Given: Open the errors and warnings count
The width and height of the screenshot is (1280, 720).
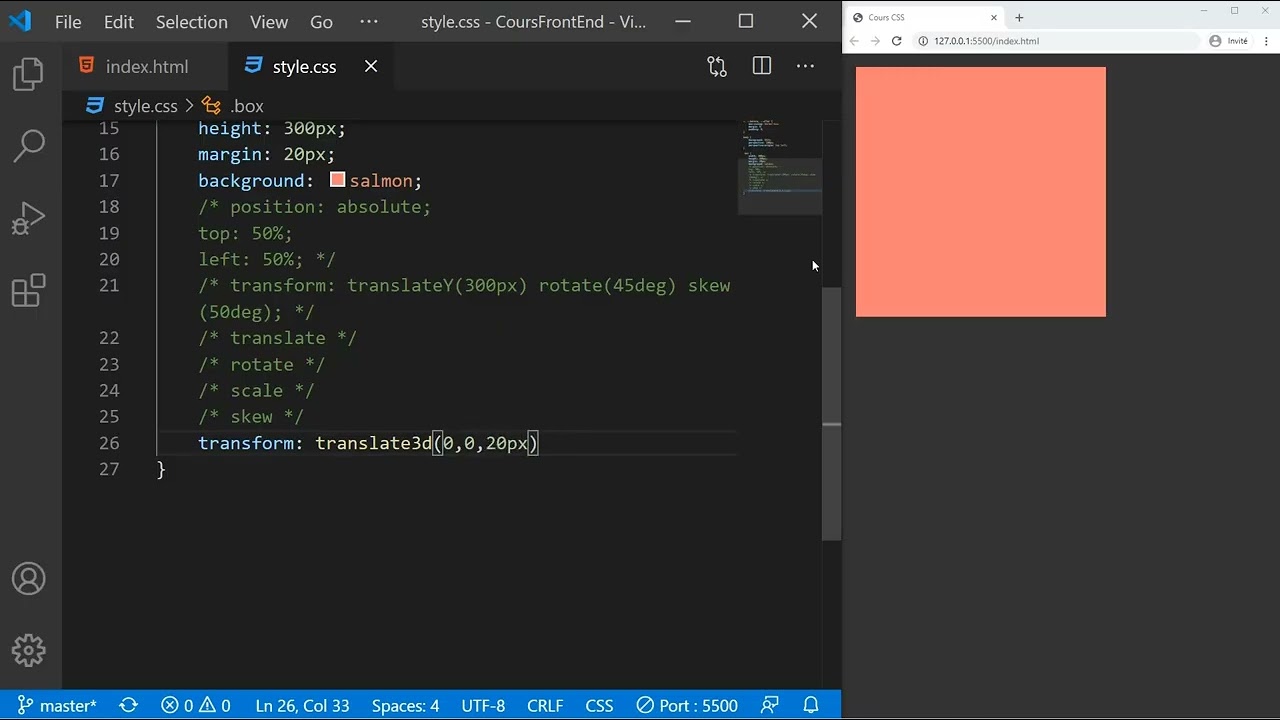Looking at the screenshot, I should click(x=195, y=705).
